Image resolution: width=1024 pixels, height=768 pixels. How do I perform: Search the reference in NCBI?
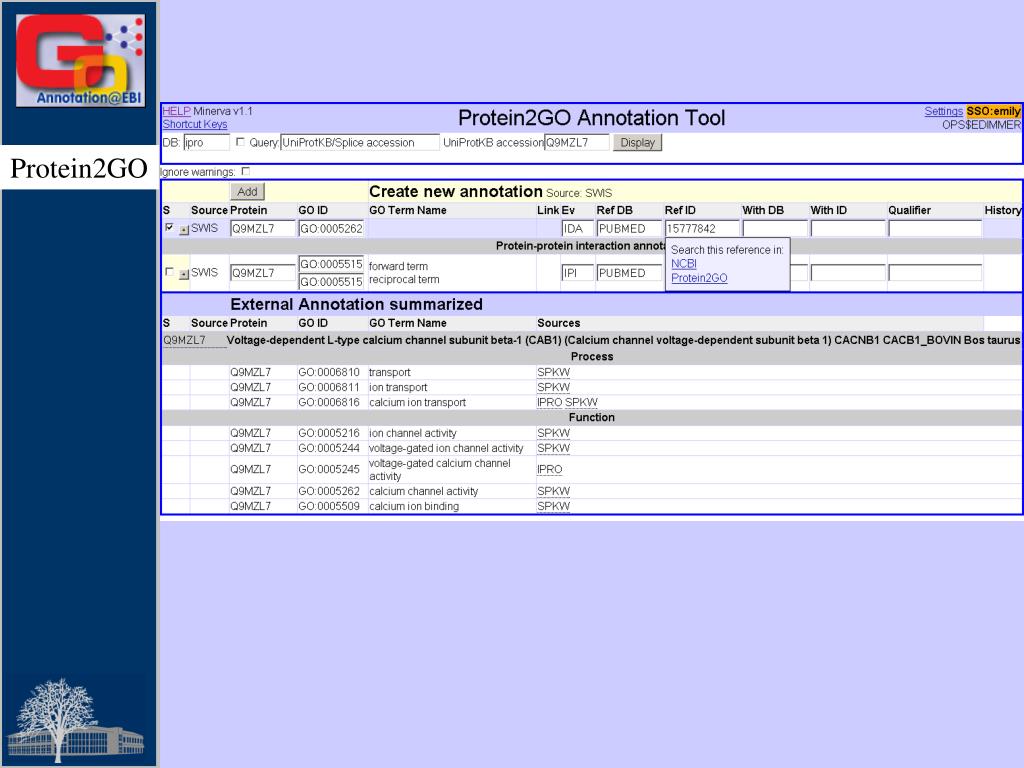coord(684,264)
